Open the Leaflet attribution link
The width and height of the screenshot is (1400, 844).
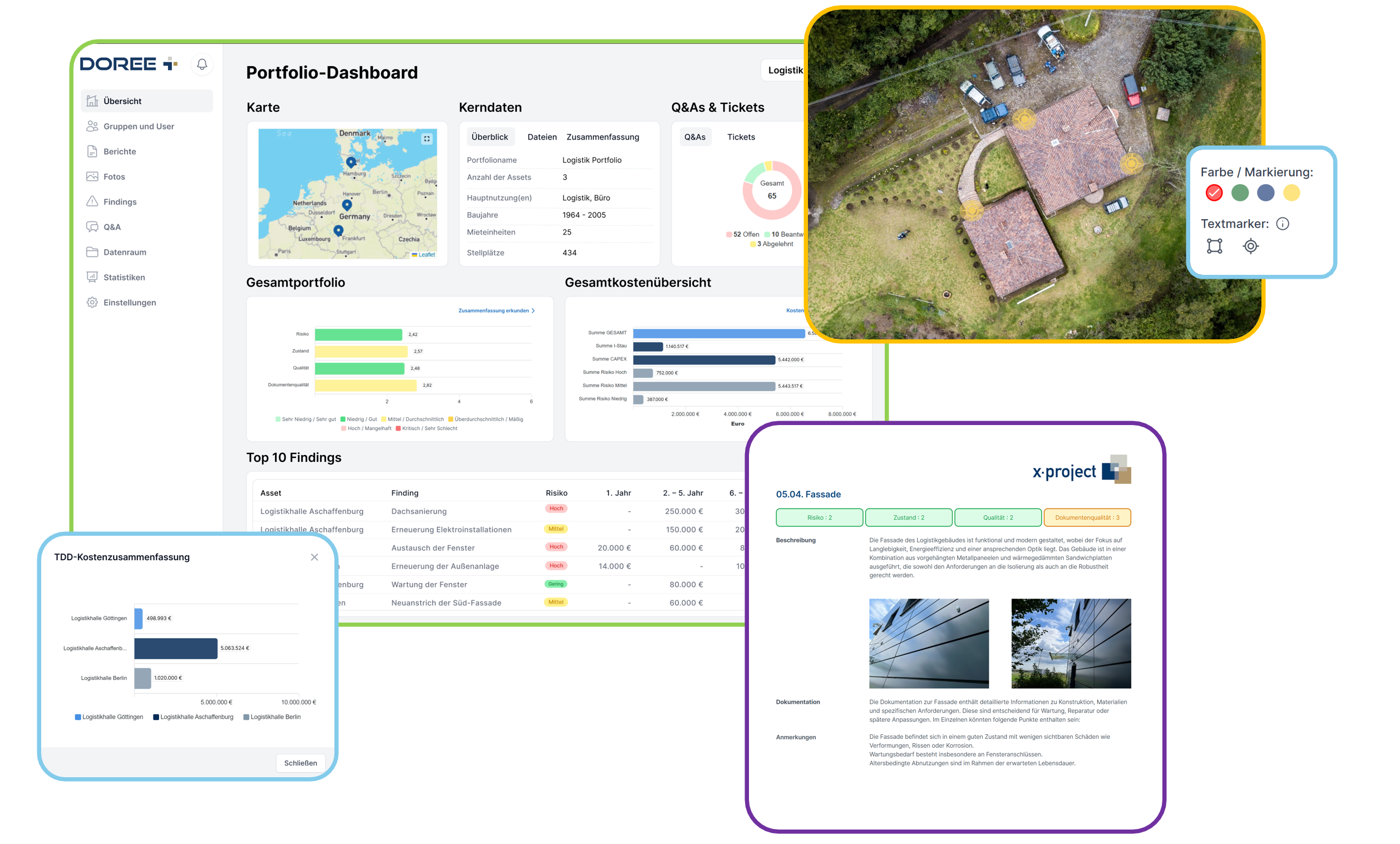click(x=426, y=254)
